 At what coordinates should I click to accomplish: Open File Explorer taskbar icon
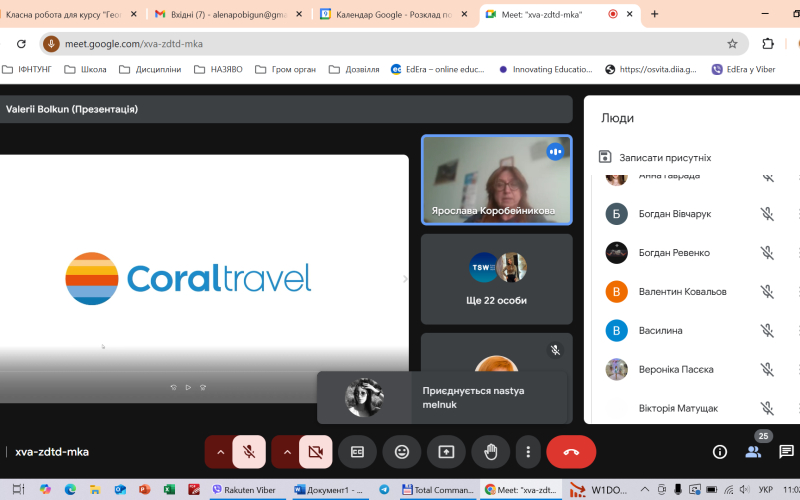pyautogui.click(x=95, y=490)
